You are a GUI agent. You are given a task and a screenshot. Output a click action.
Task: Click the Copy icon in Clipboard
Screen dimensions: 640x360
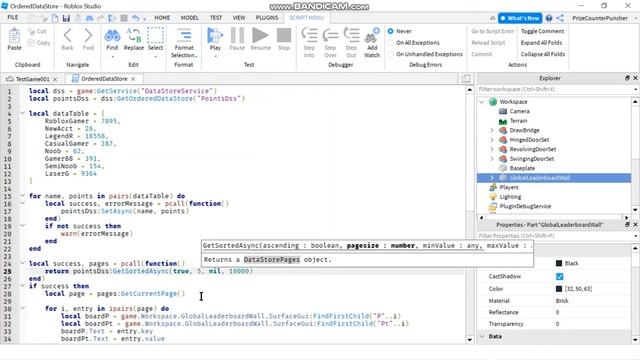(31, 42)
